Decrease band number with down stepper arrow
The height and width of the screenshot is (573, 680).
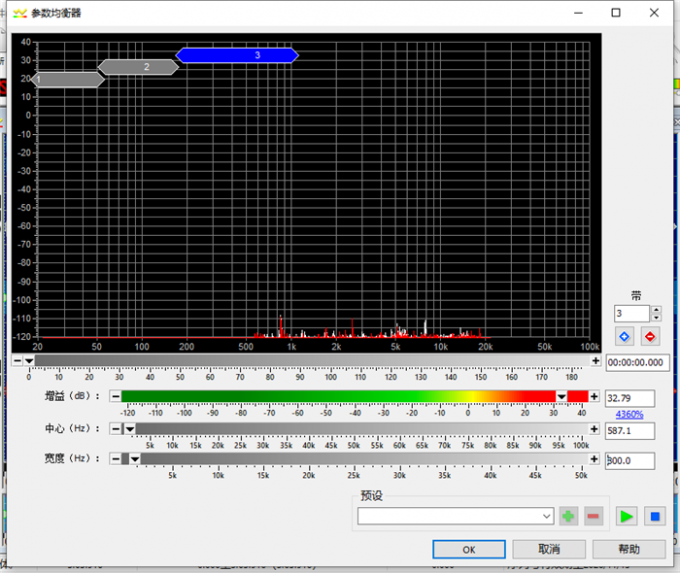tap(656, 318)
